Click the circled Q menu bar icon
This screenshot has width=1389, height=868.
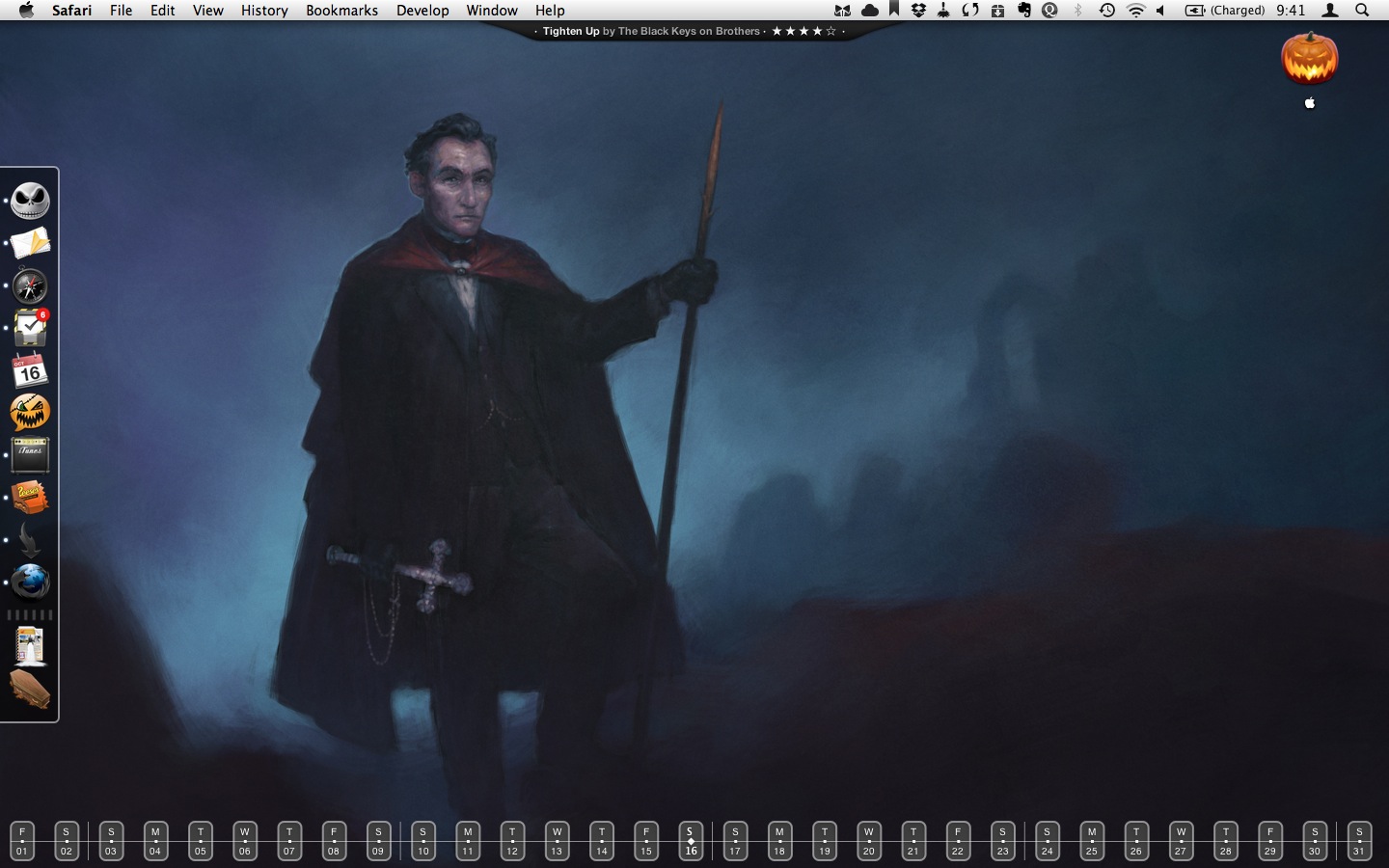(x=1050, y=11)
